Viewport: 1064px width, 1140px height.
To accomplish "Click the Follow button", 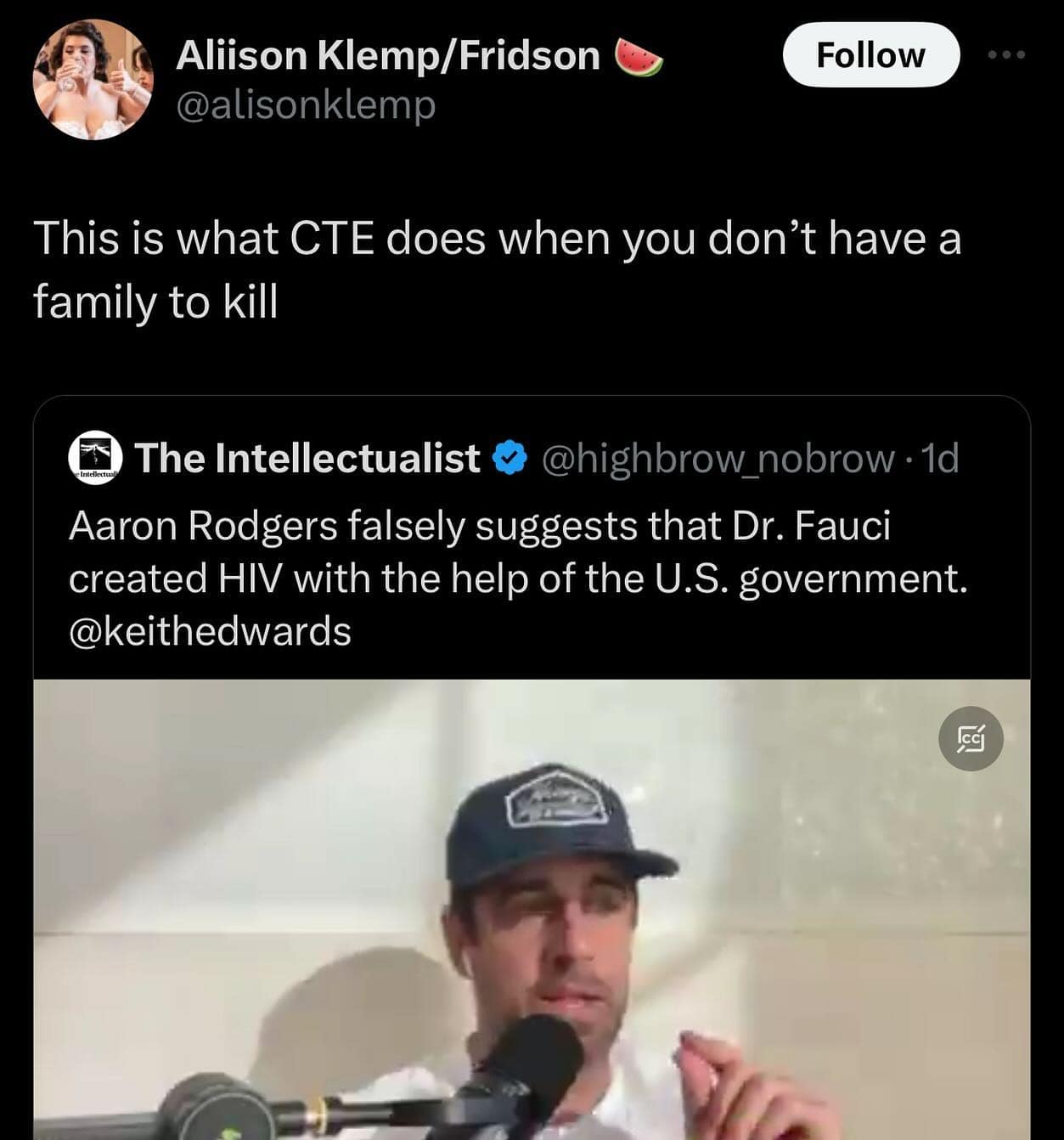I will 870,55.
